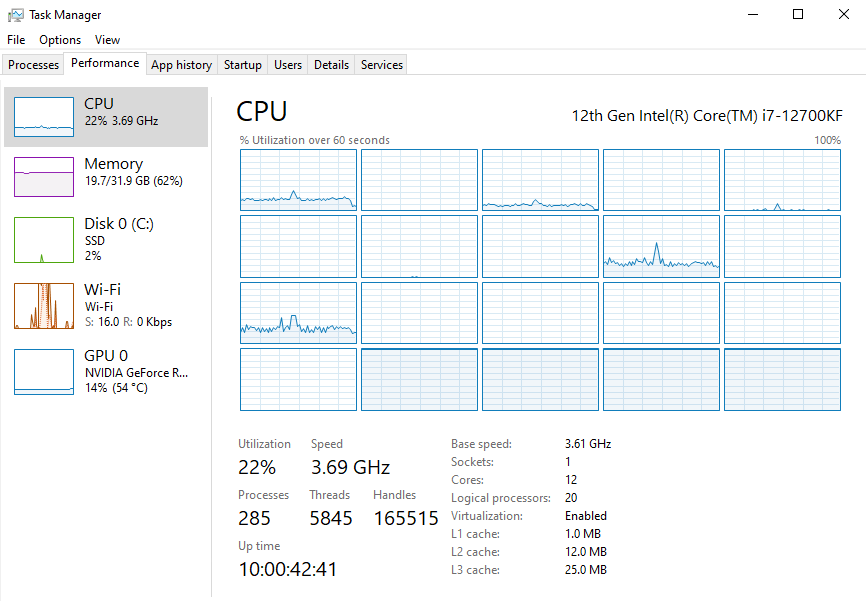The height and width of the screenshot is (613, 866).
Task: Select the Memory usage graph in sidebar
Action: point(44,176)
